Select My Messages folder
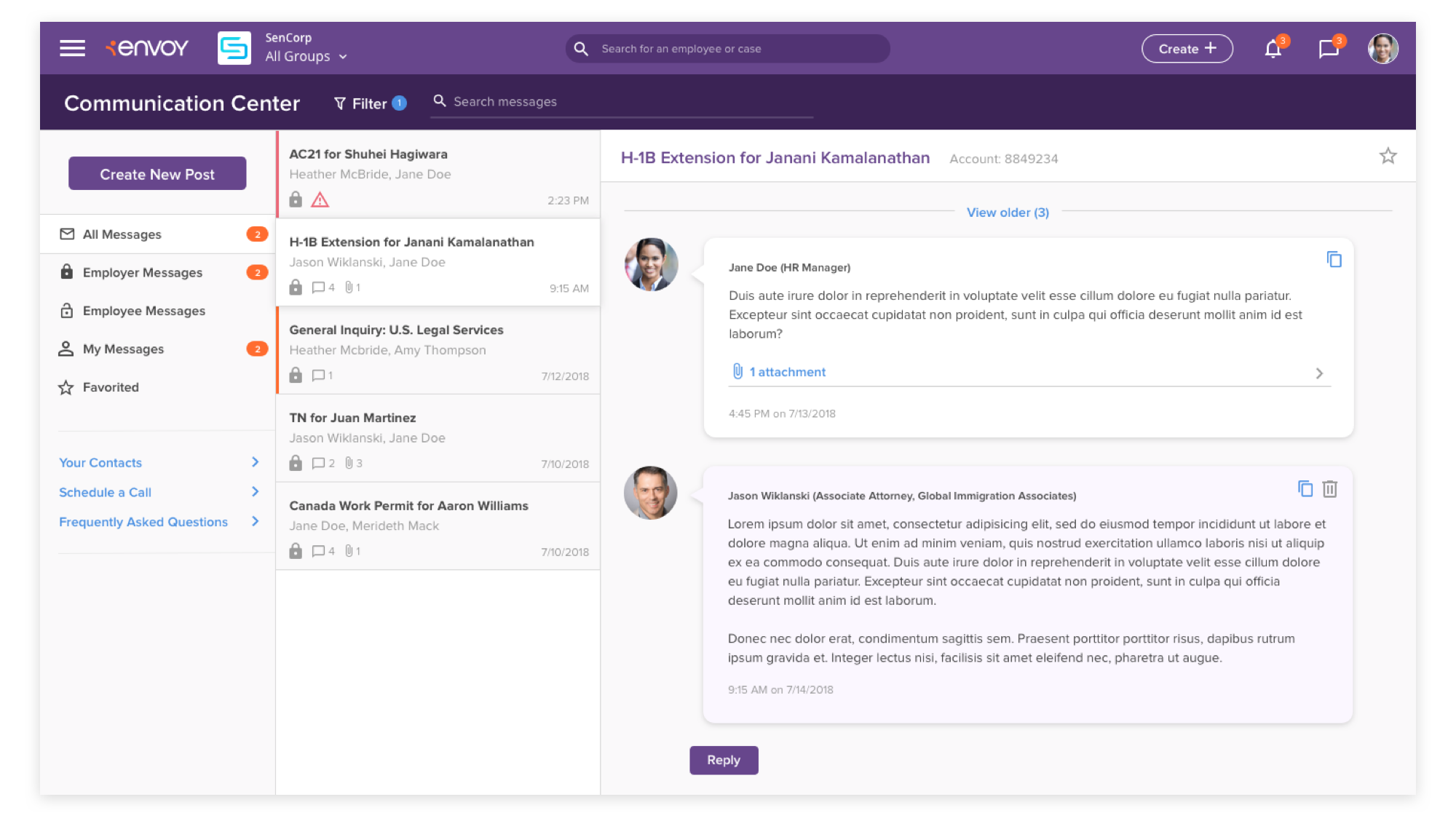 pyautogui.click(x=157, y=349)
